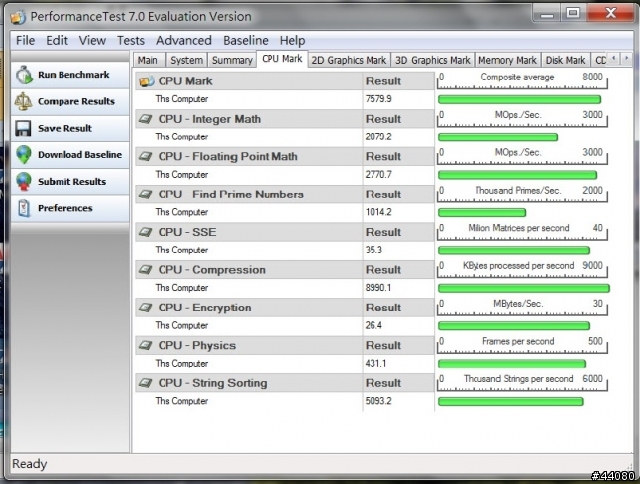Viewport: 640px width, 484px height.
Task: Click the Download Baseline globe icon
Action: tap(24, 155)
